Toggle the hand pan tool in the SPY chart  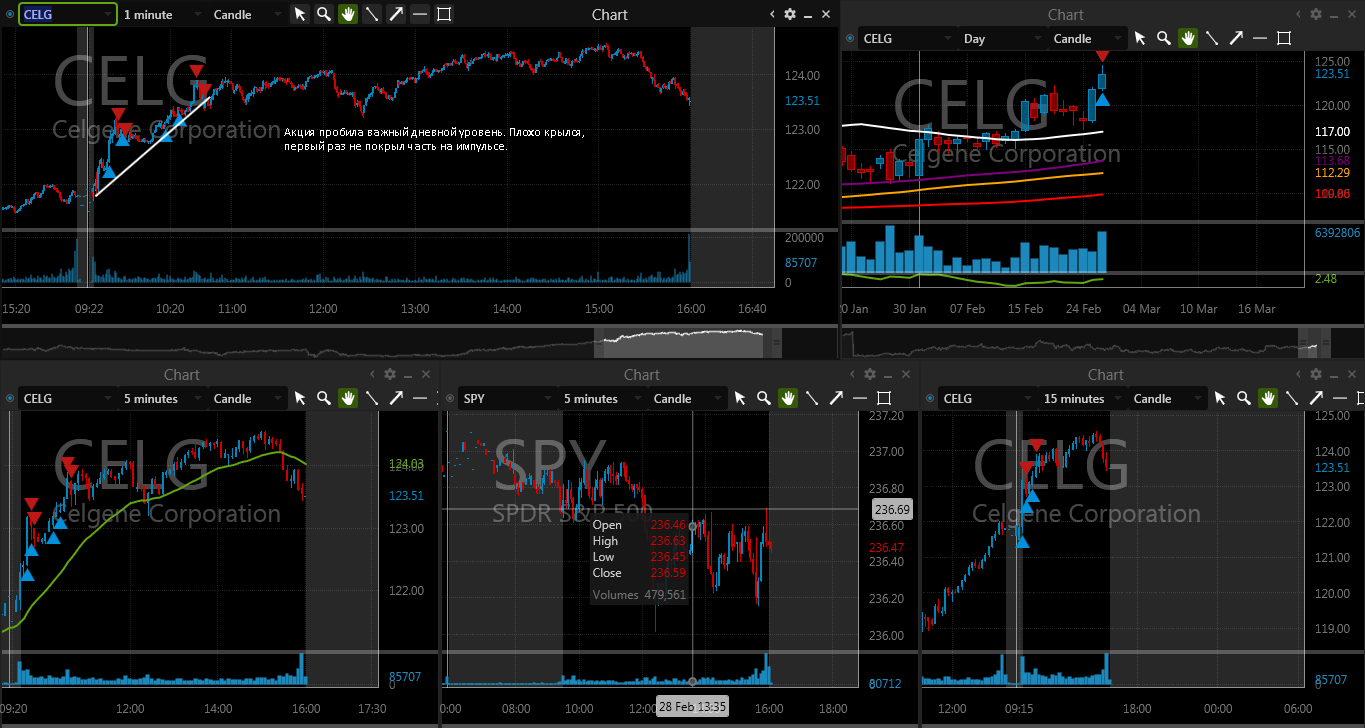tap(788, 398)
